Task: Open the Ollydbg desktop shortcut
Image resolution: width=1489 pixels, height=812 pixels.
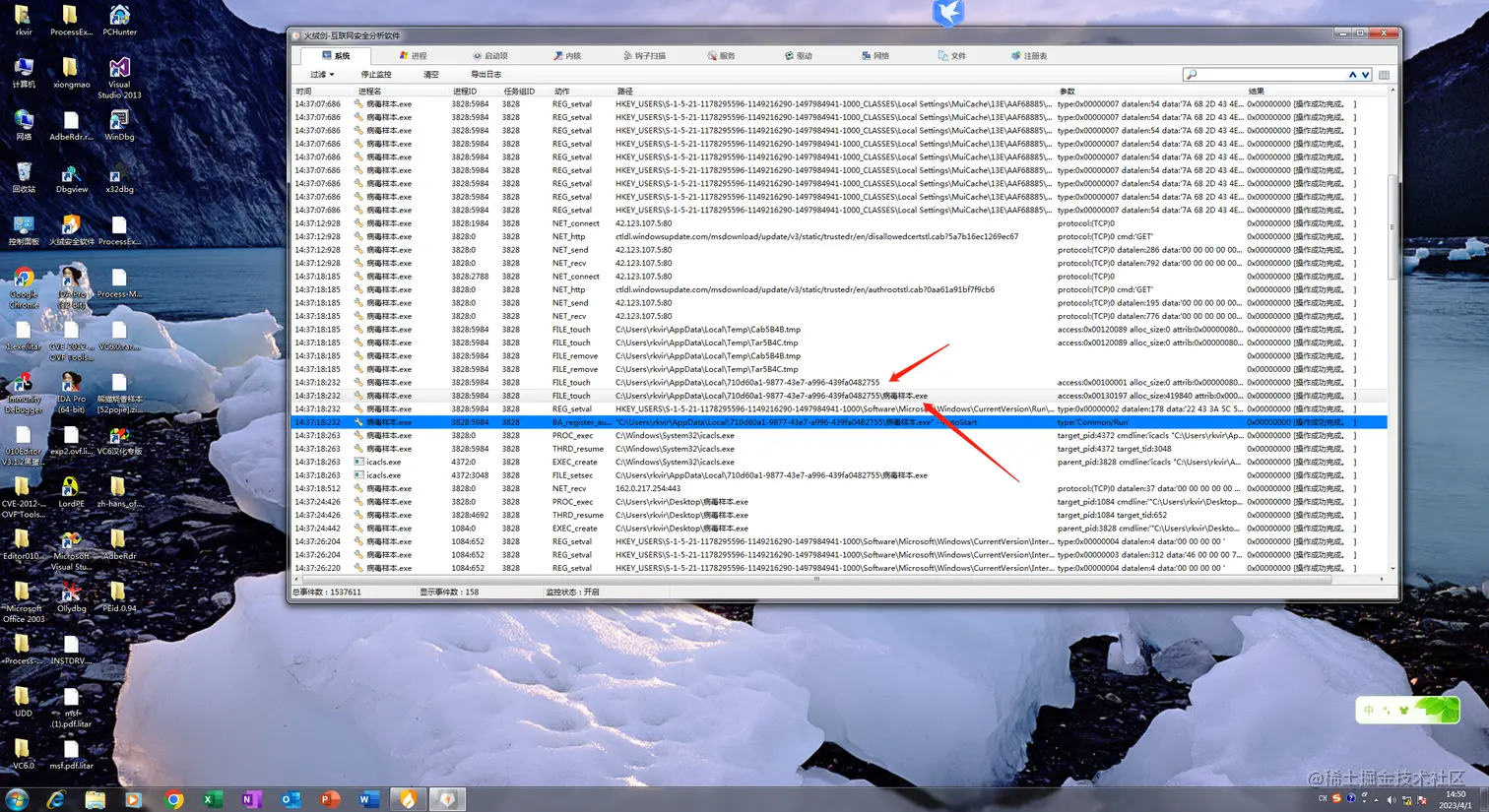Action: coord(72,597)
